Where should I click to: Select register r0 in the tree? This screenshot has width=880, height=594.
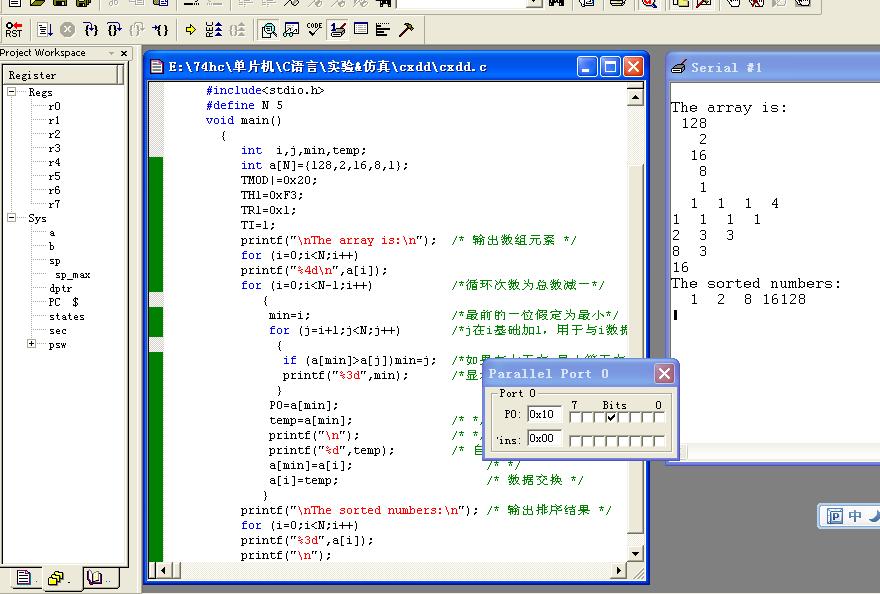coord(54,106)
